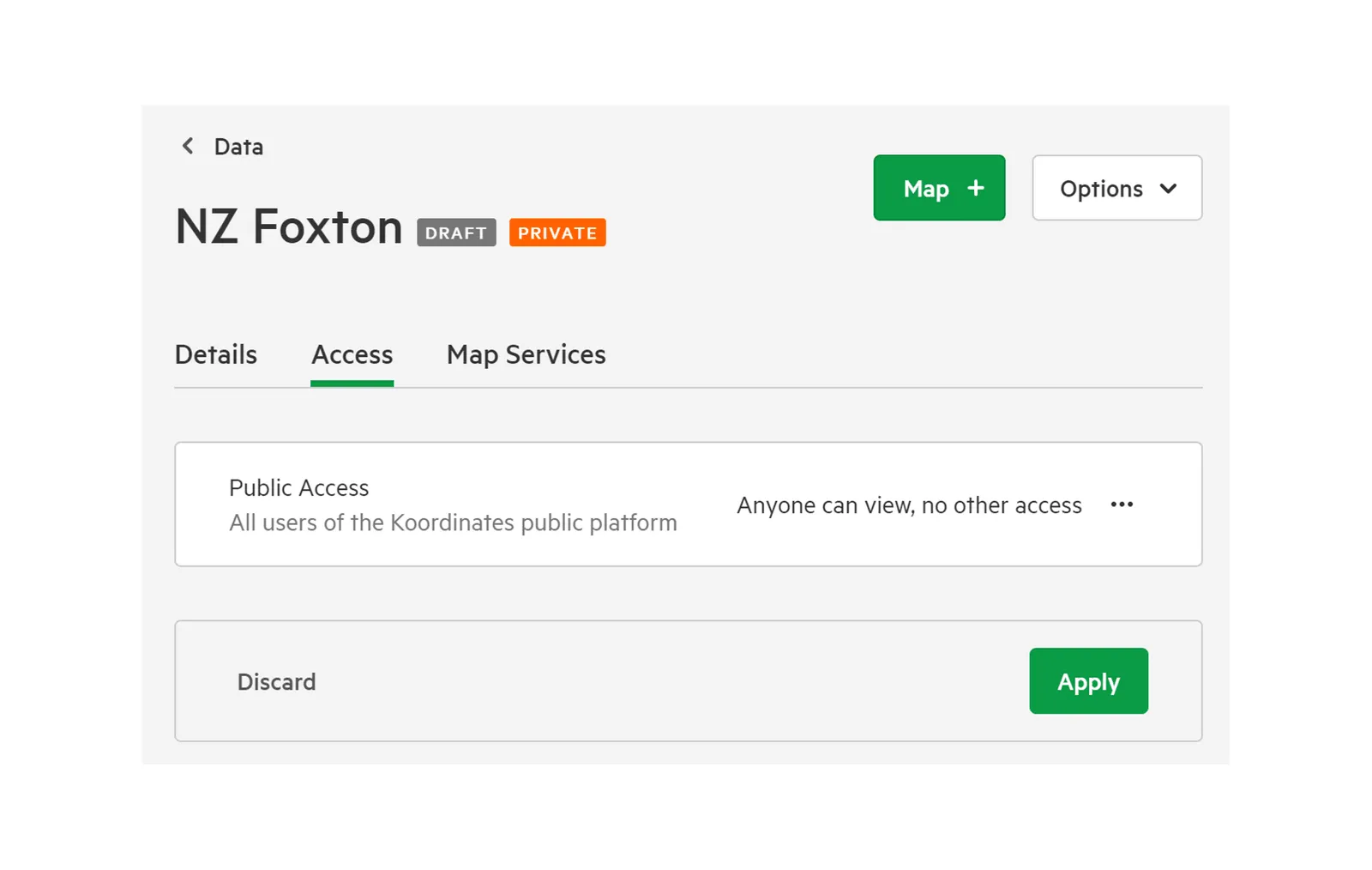Switch to the Details tab
Screen dimensions: 1372x870
click(216, 354)
